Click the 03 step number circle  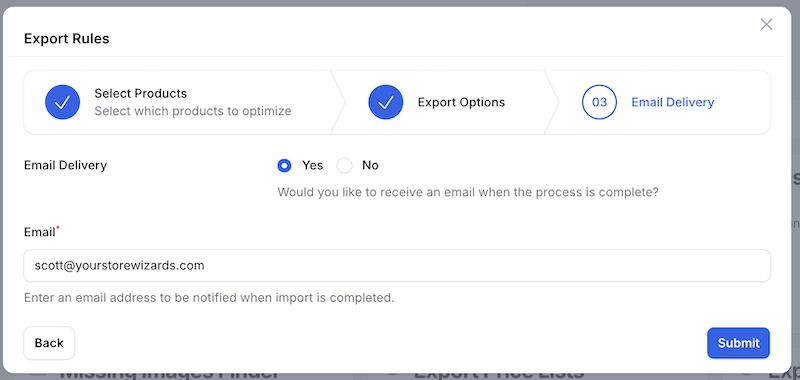(599, 102)
